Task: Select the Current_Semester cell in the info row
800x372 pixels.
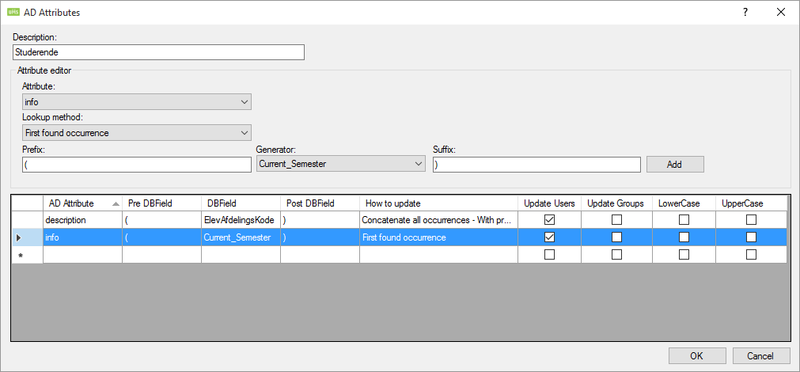Action: coord(241,237)
